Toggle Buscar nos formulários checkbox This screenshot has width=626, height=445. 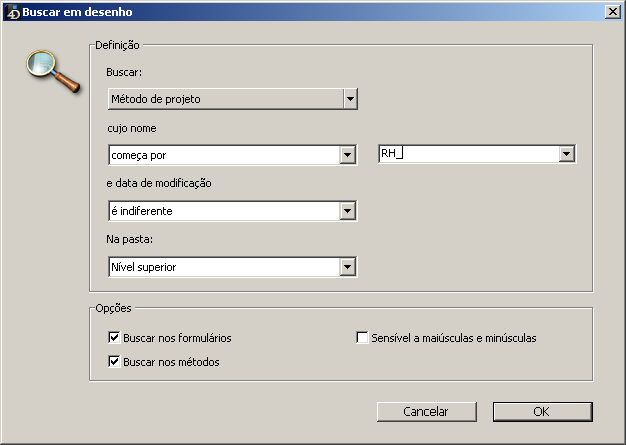[x=114, y=338]
